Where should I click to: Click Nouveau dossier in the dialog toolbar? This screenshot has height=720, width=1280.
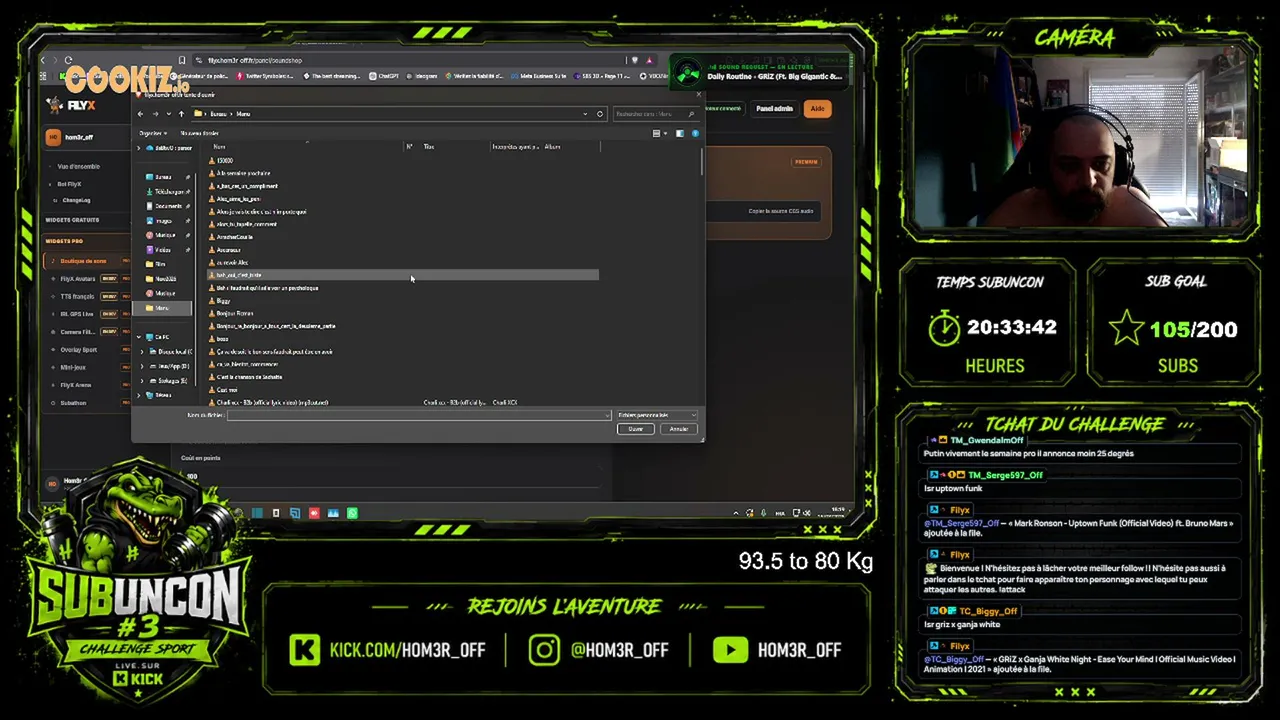199,133
